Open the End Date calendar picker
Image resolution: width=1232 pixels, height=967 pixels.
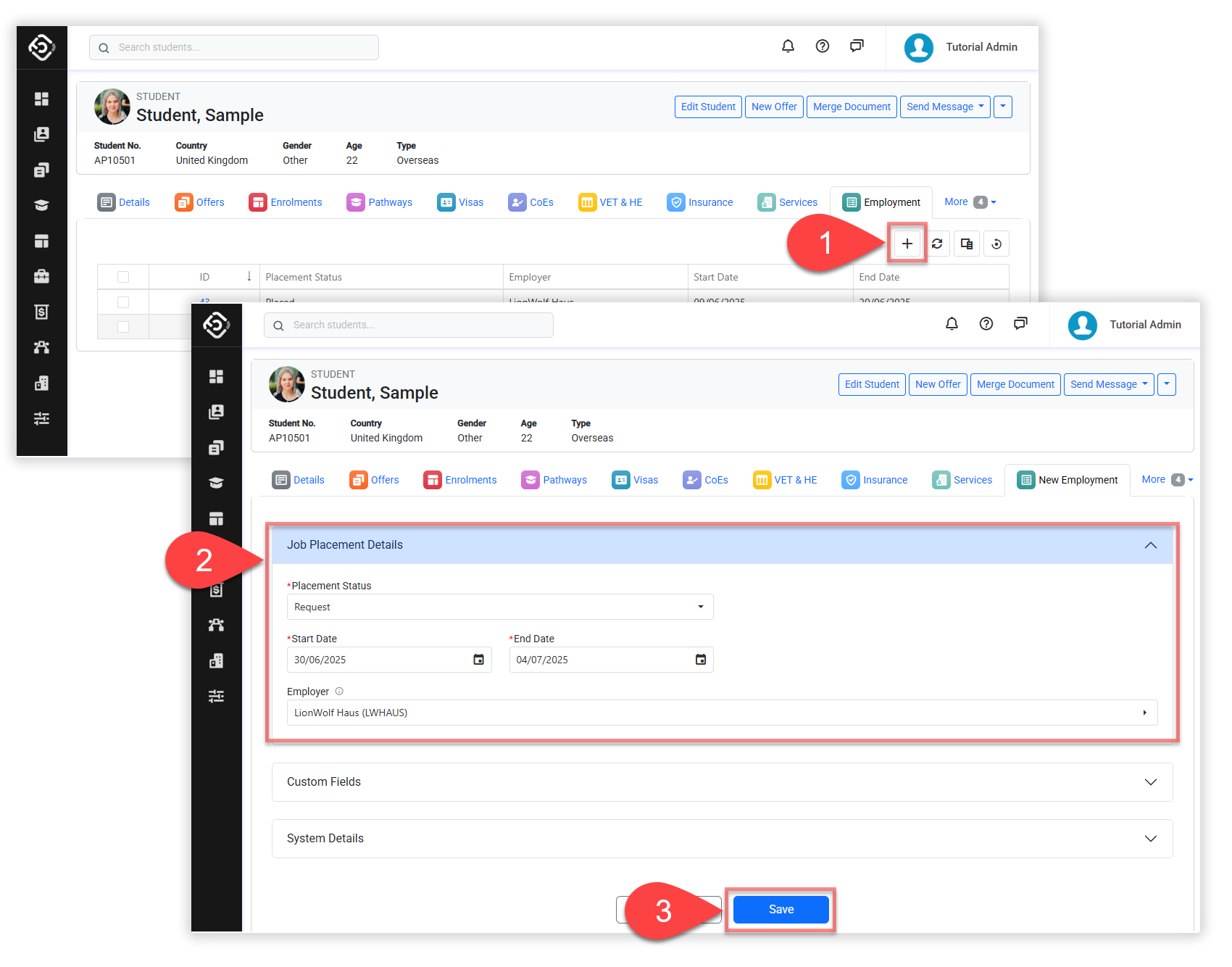tap(700, 660)
